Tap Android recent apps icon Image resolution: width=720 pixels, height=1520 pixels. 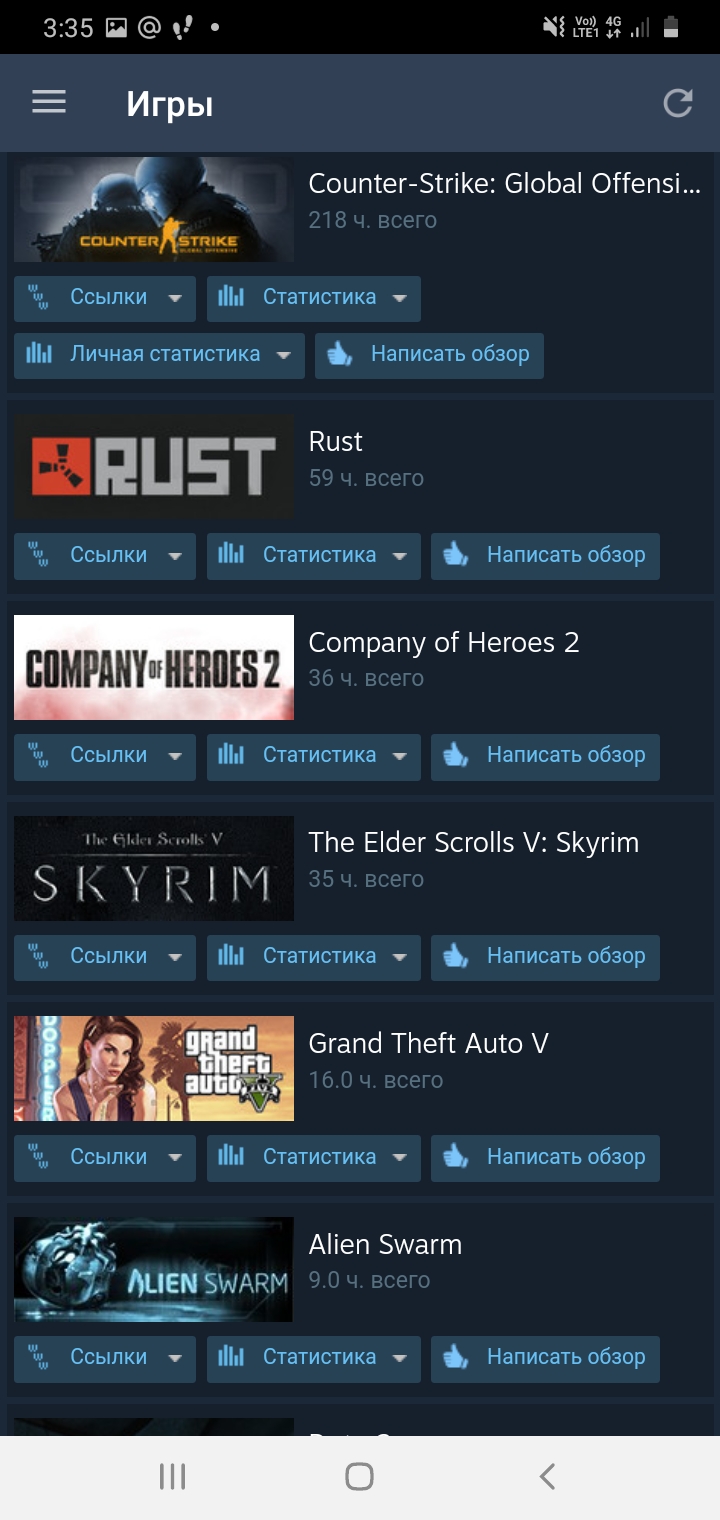click(x=173, y=1476)
